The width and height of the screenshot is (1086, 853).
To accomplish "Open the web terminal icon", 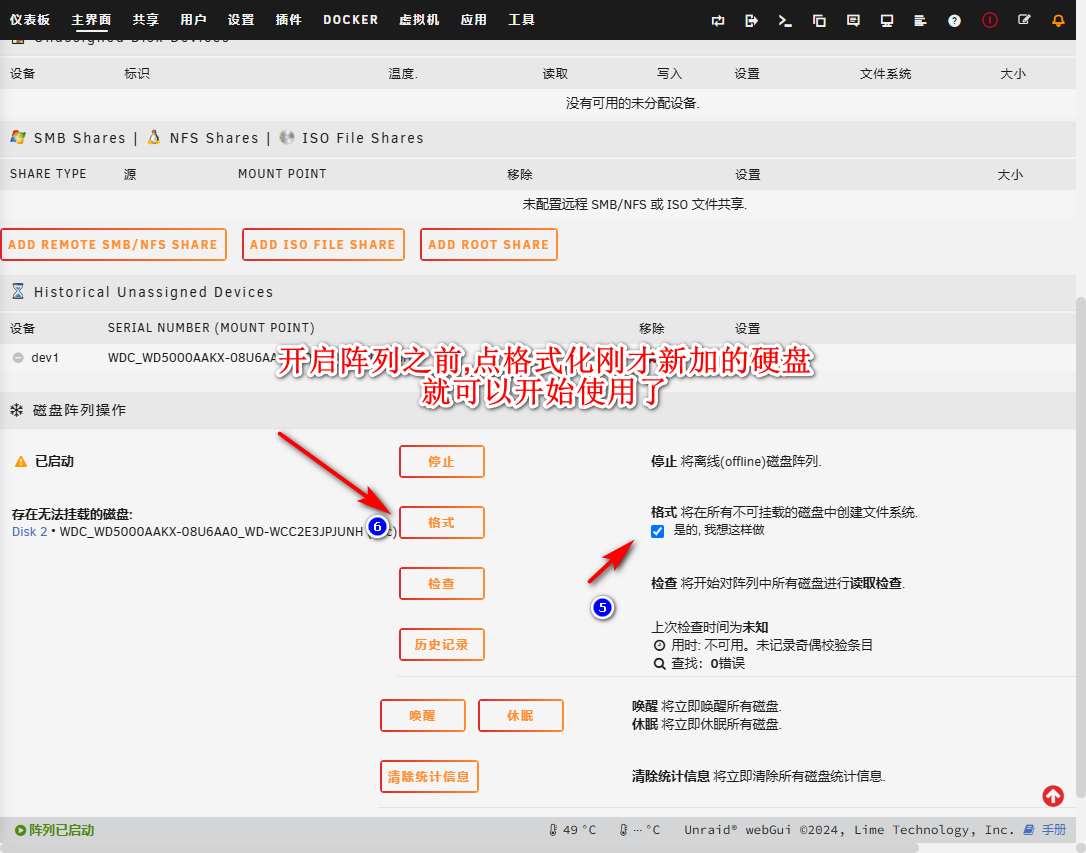I will pyautogui.click(x=785, y=20).
